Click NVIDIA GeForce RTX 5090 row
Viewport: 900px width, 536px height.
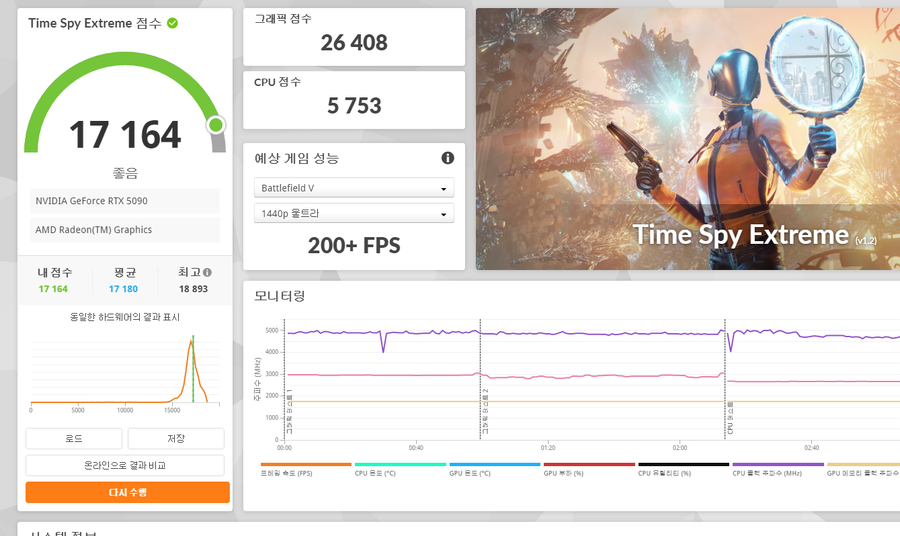pos(125,201)
